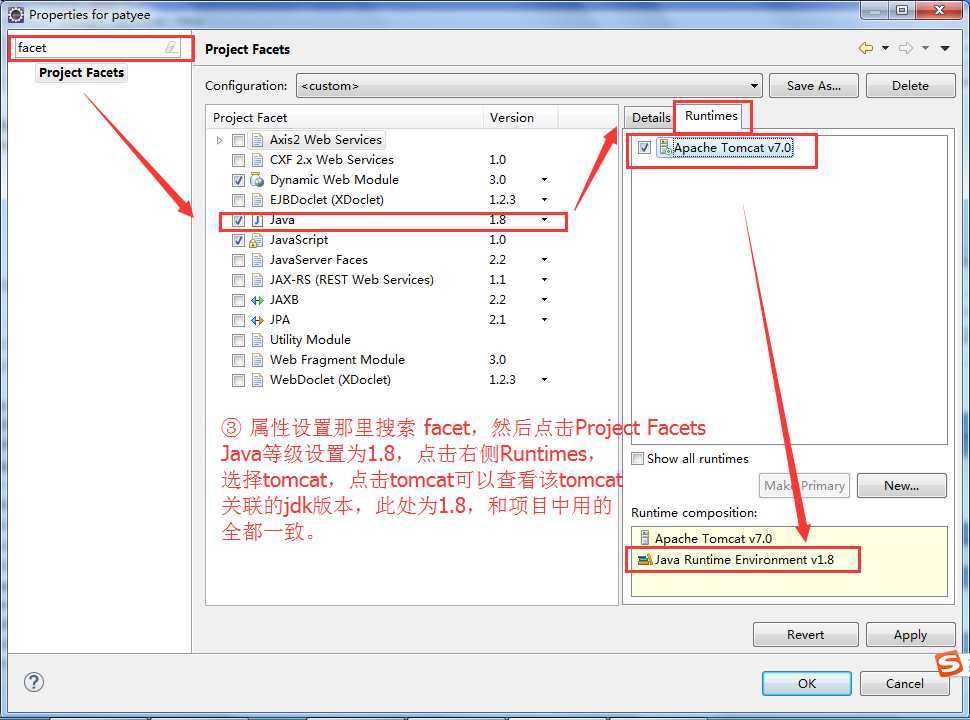Open the view menu triangle at top right
This screenshot has width=970, height=720.
point(945,48)
